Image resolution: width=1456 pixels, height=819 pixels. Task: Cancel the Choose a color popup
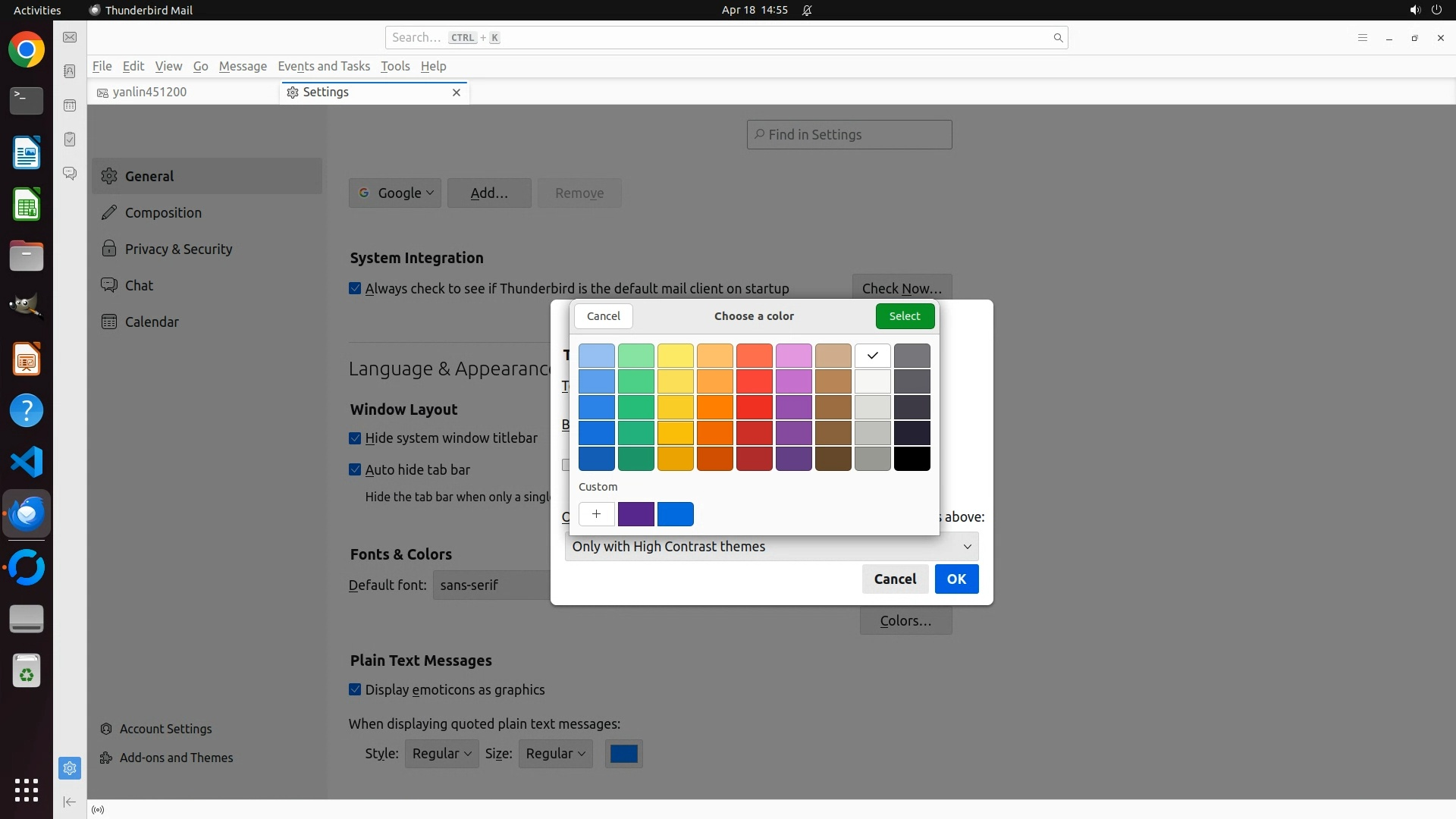tap(603, 316)
